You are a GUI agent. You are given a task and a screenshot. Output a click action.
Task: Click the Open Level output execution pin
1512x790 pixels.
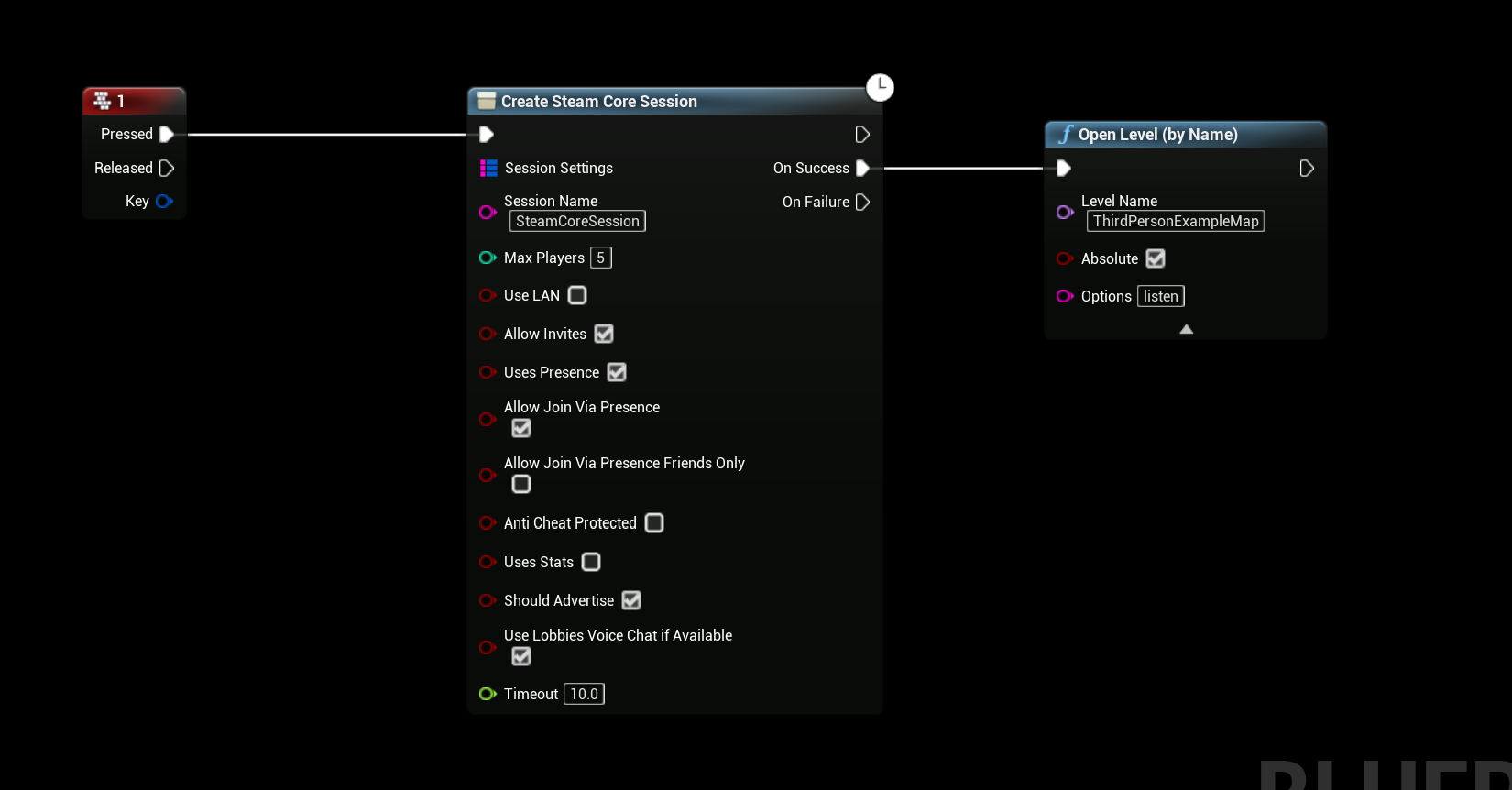coord(1307,169)
